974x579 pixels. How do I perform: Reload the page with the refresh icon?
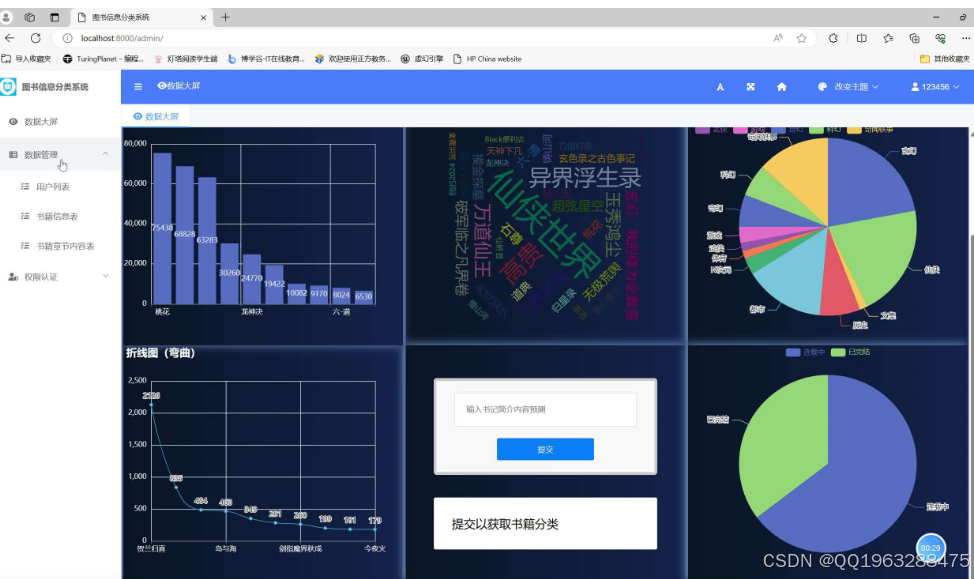pyautogui.click(x=35, y=38)
